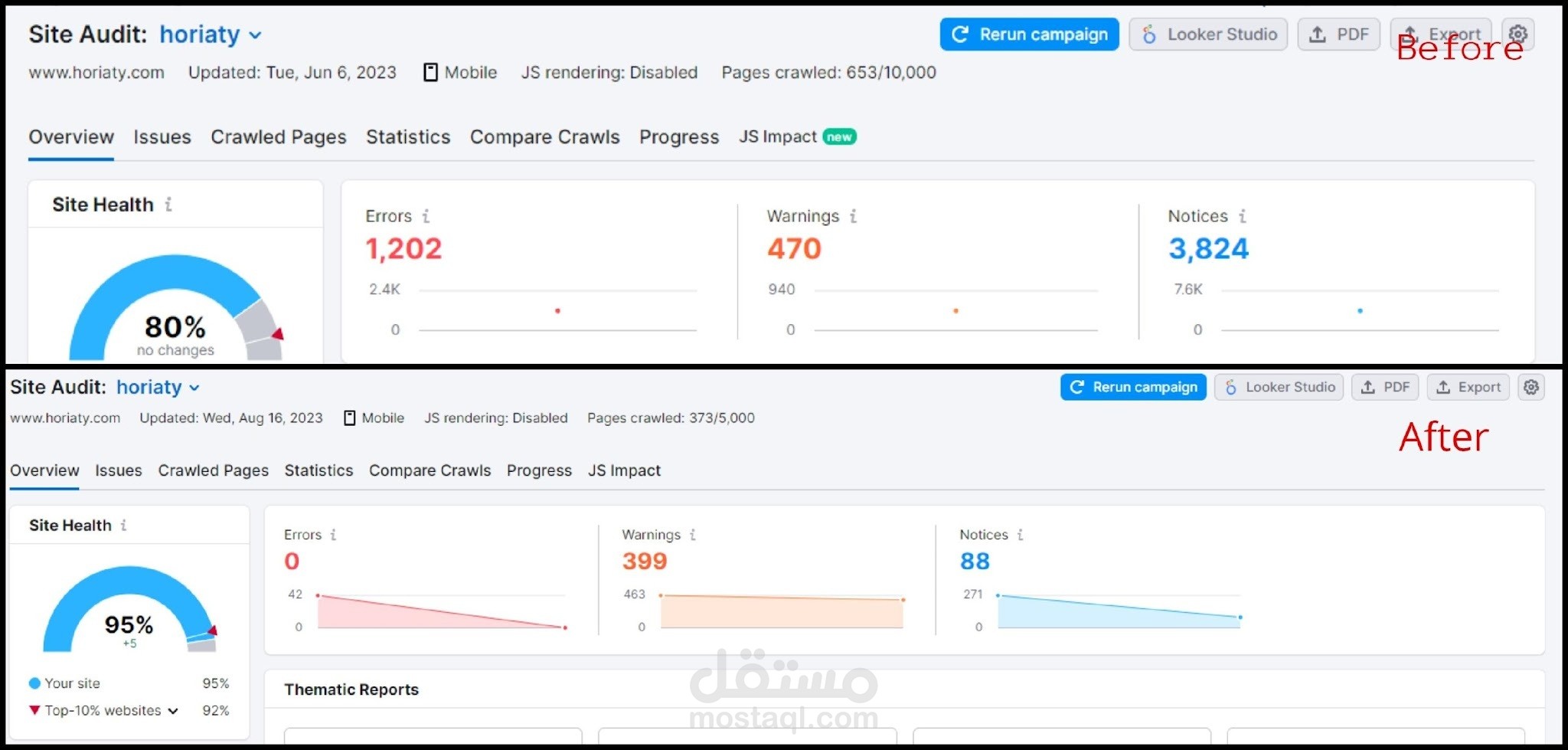Click Thematic Reports heading
Screen dimensions: 1568x750
[351, 689]
